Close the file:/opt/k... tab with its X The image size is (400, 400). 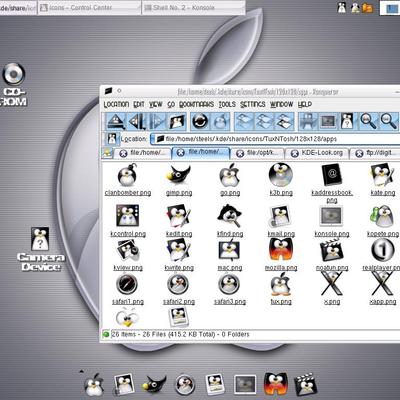pos(240,153)
